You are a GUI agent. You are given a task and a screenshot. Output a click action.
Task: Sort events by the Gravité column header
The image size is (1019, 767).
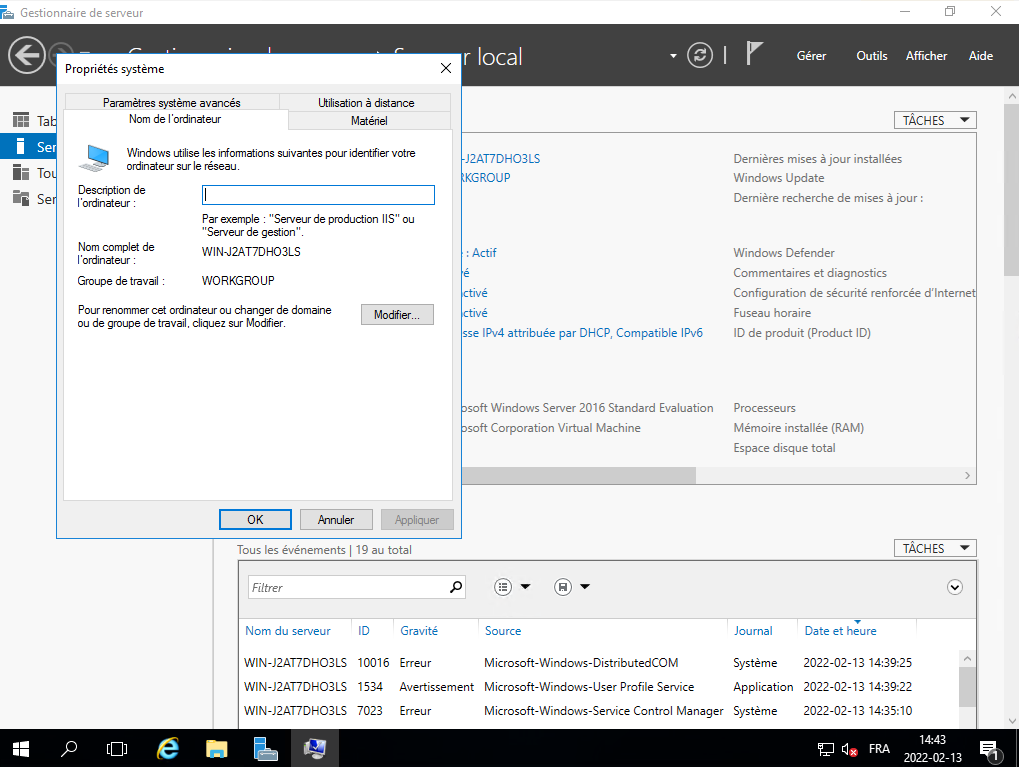(419, 630)
